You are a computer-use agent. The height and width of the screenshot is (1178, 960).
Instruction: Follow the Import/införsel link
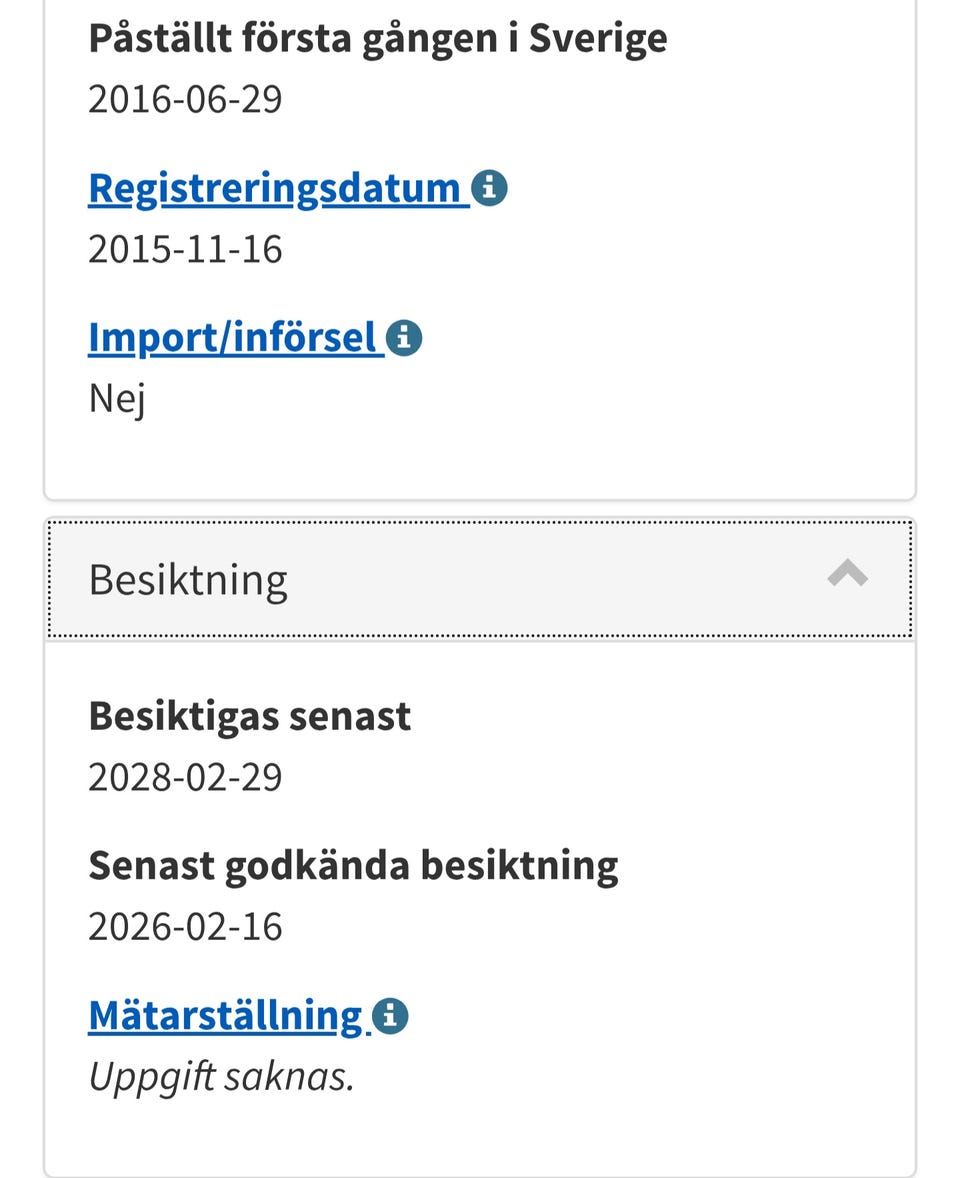point(232,338)
